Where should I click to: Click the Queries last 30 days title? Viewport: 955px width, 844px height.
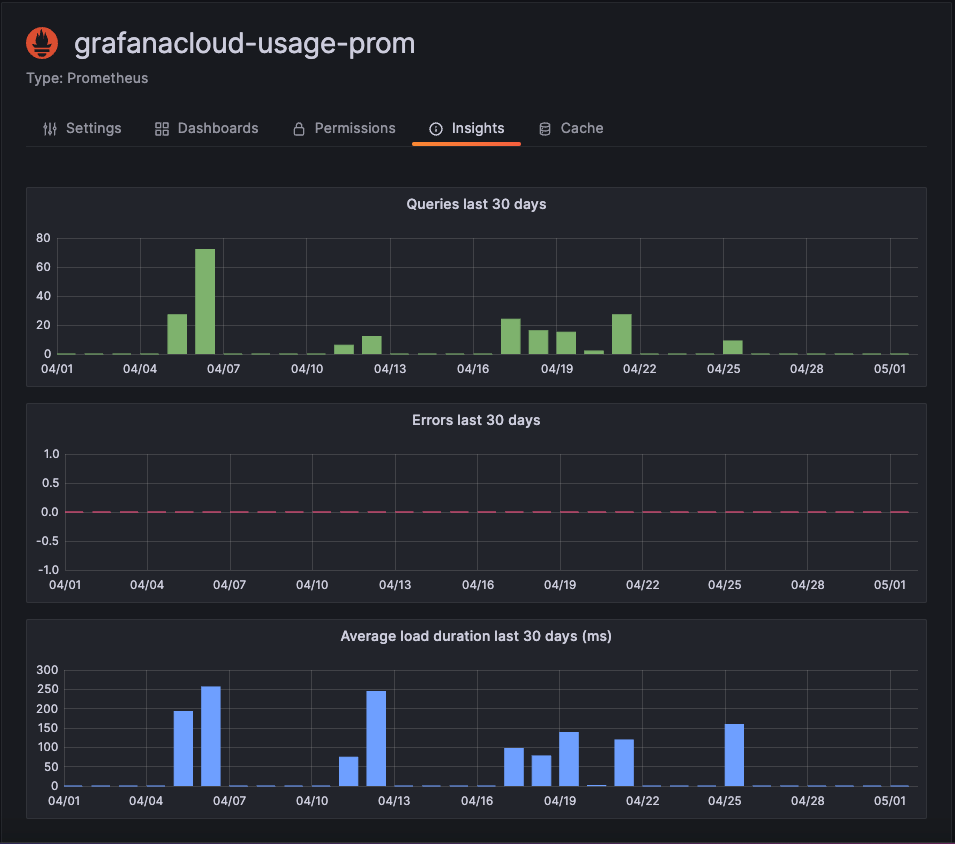pos(476,204)
